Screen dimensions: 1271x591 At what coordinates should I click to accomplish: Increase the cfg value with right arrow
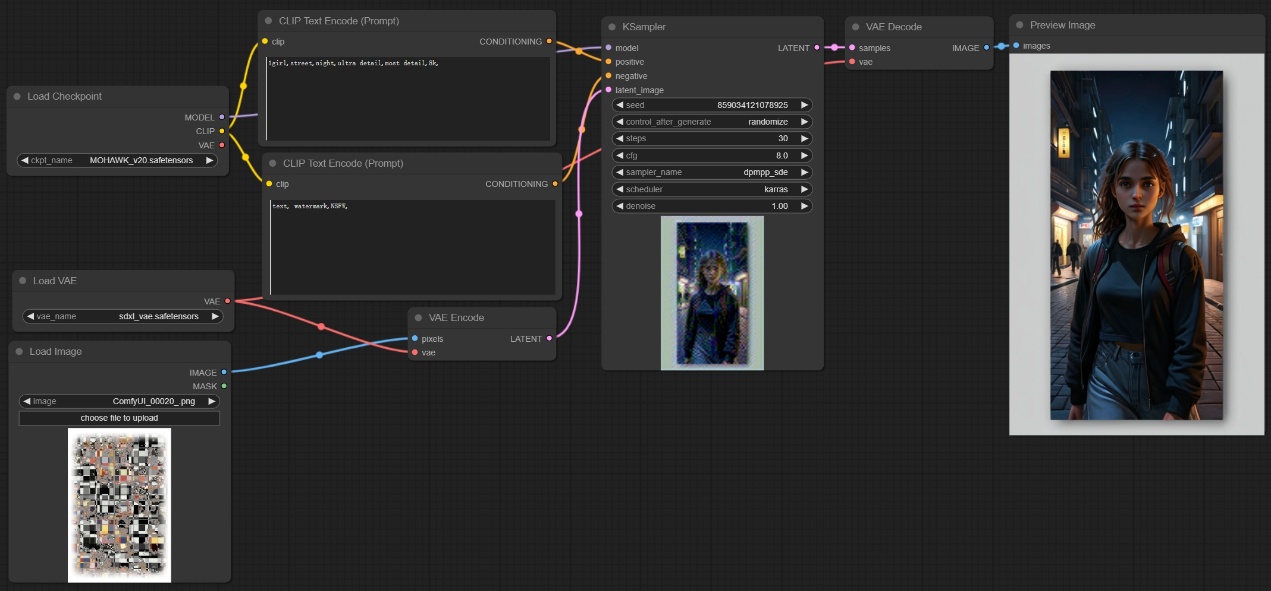tap(804, 156)
